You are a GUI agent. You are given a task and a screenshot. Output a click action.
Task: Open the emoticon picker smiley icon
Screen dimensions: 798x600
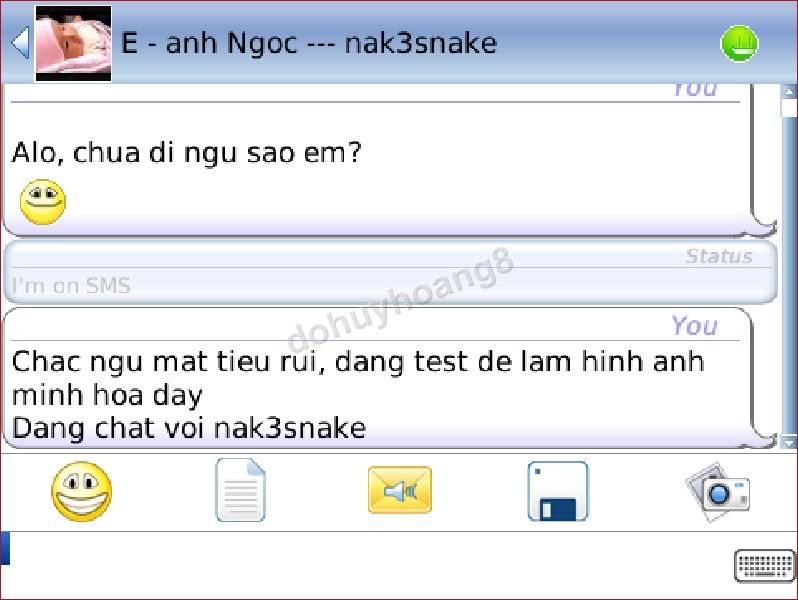(81, 491)
